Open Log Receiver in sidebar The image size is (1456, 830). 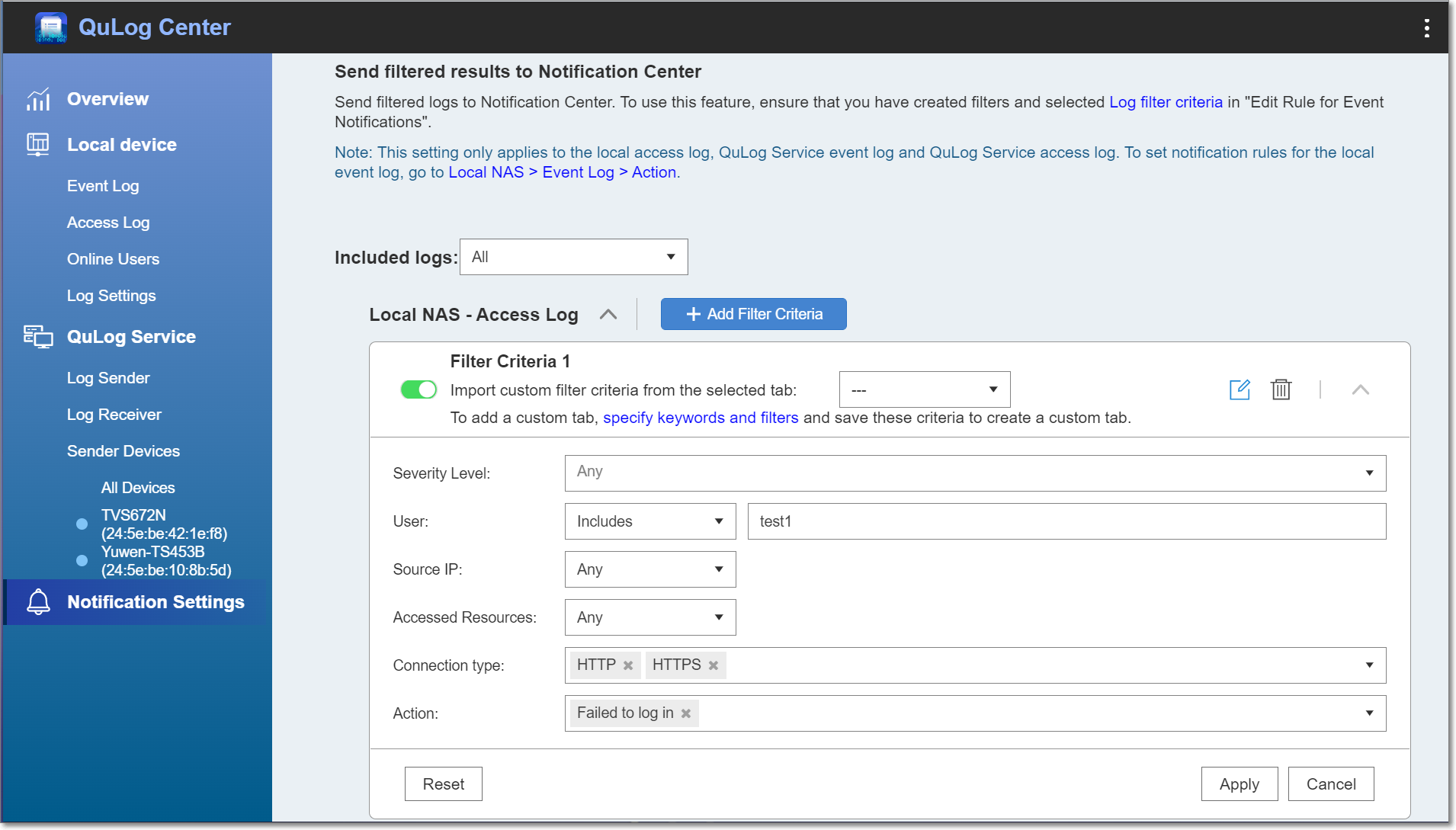point(114,415)
